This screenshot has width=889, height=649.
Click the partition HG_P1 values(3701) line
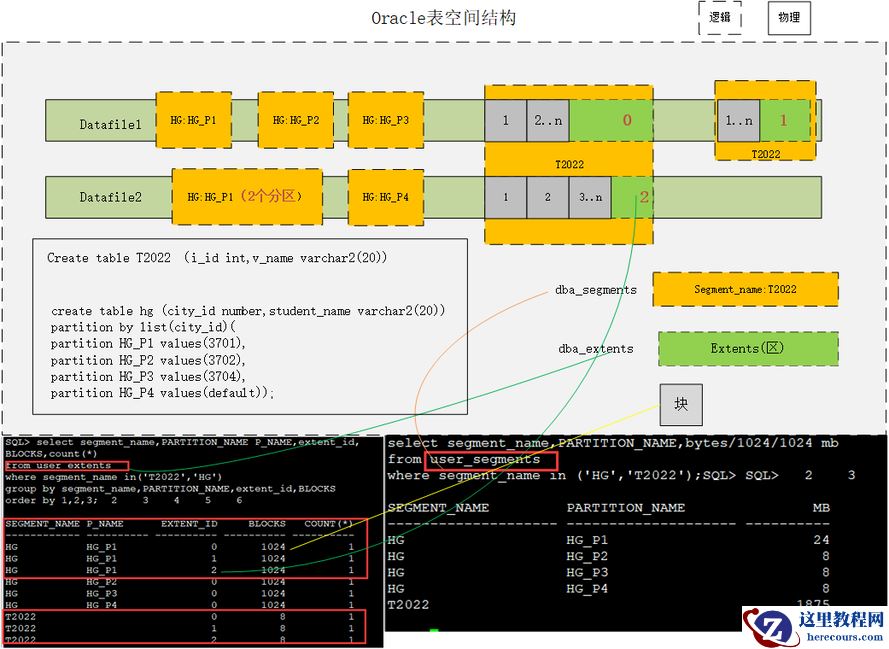click(x=148, y=343)
